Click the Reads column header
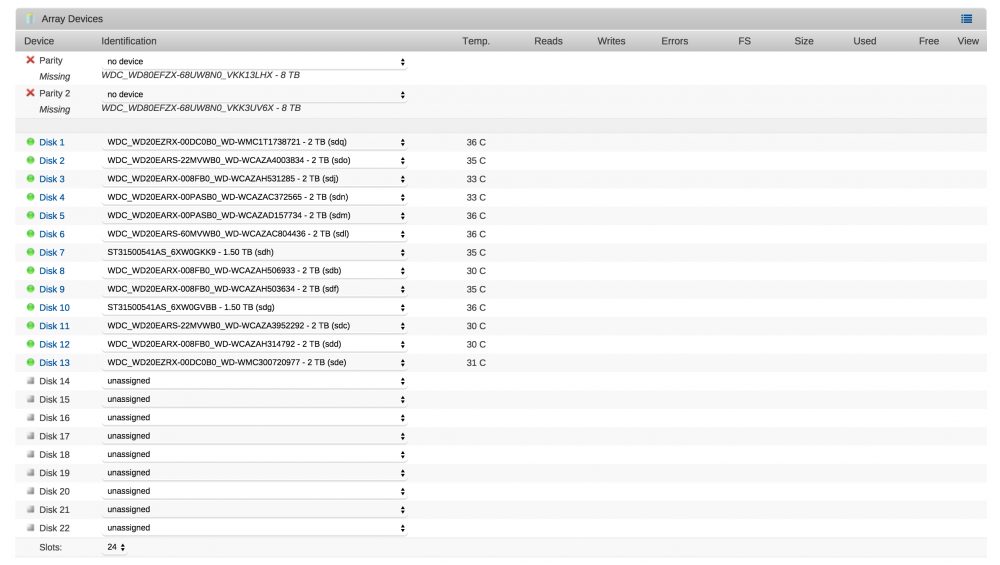 [548, 41]
